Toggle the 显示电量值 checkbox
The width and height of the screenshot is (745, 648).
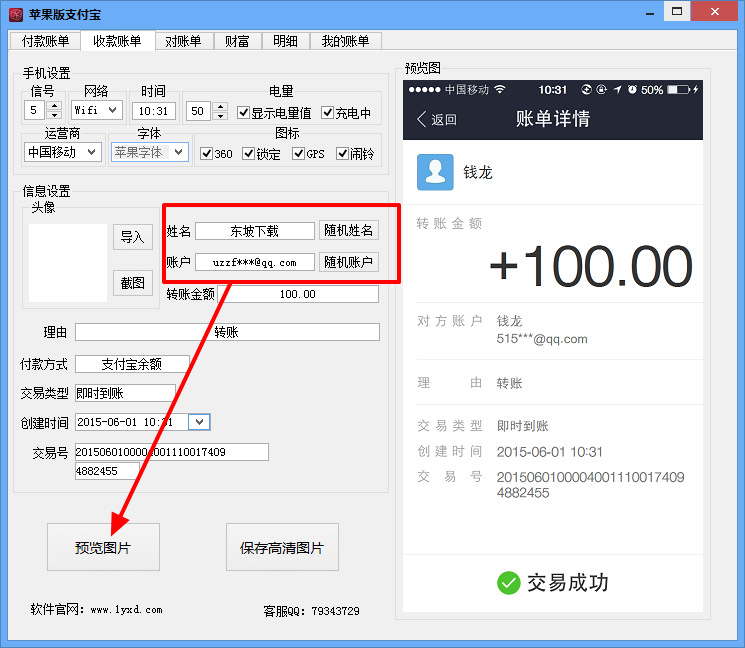click(243, 113)
